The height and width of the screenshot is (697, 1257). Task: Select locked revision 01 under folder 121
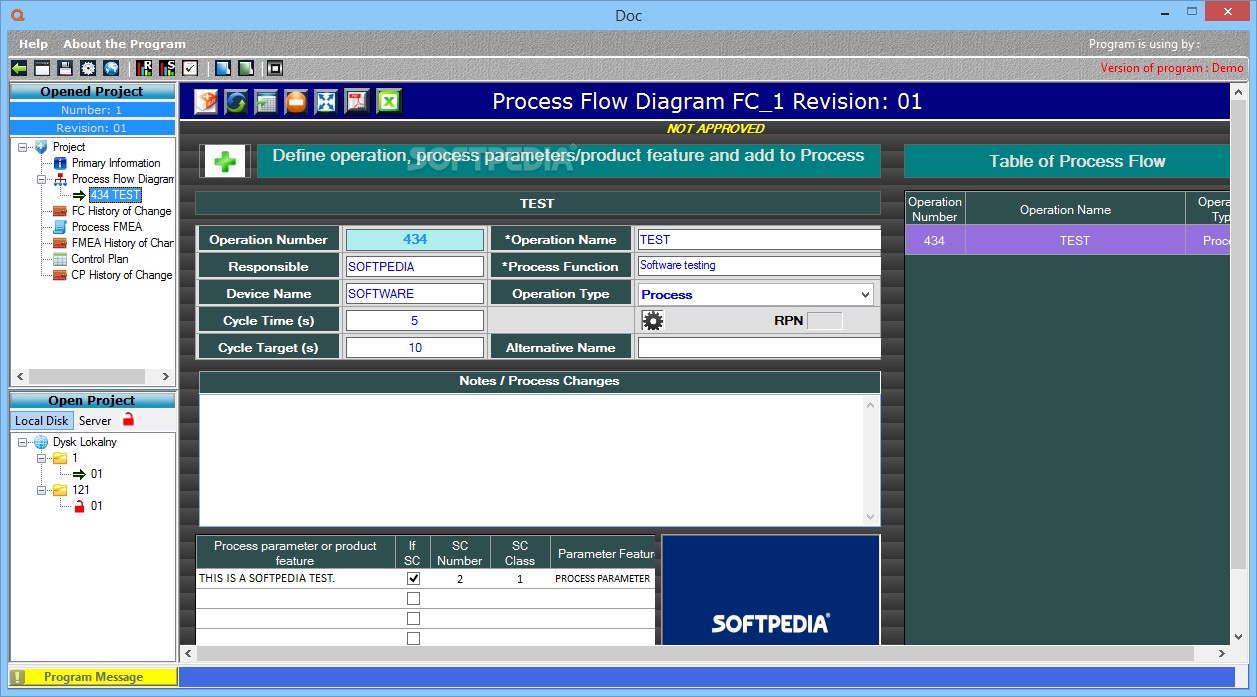97,506
